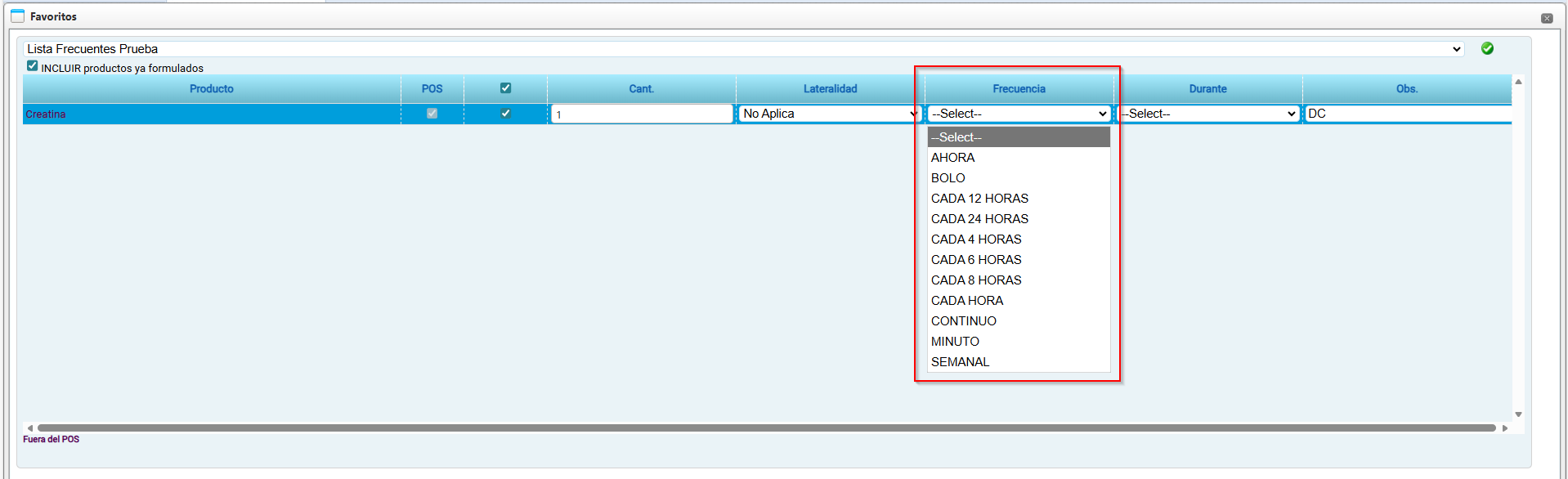Open the Durante select dropdown
The height and width of the screenshot is (479, 1568).
[x=1208, y=114]
